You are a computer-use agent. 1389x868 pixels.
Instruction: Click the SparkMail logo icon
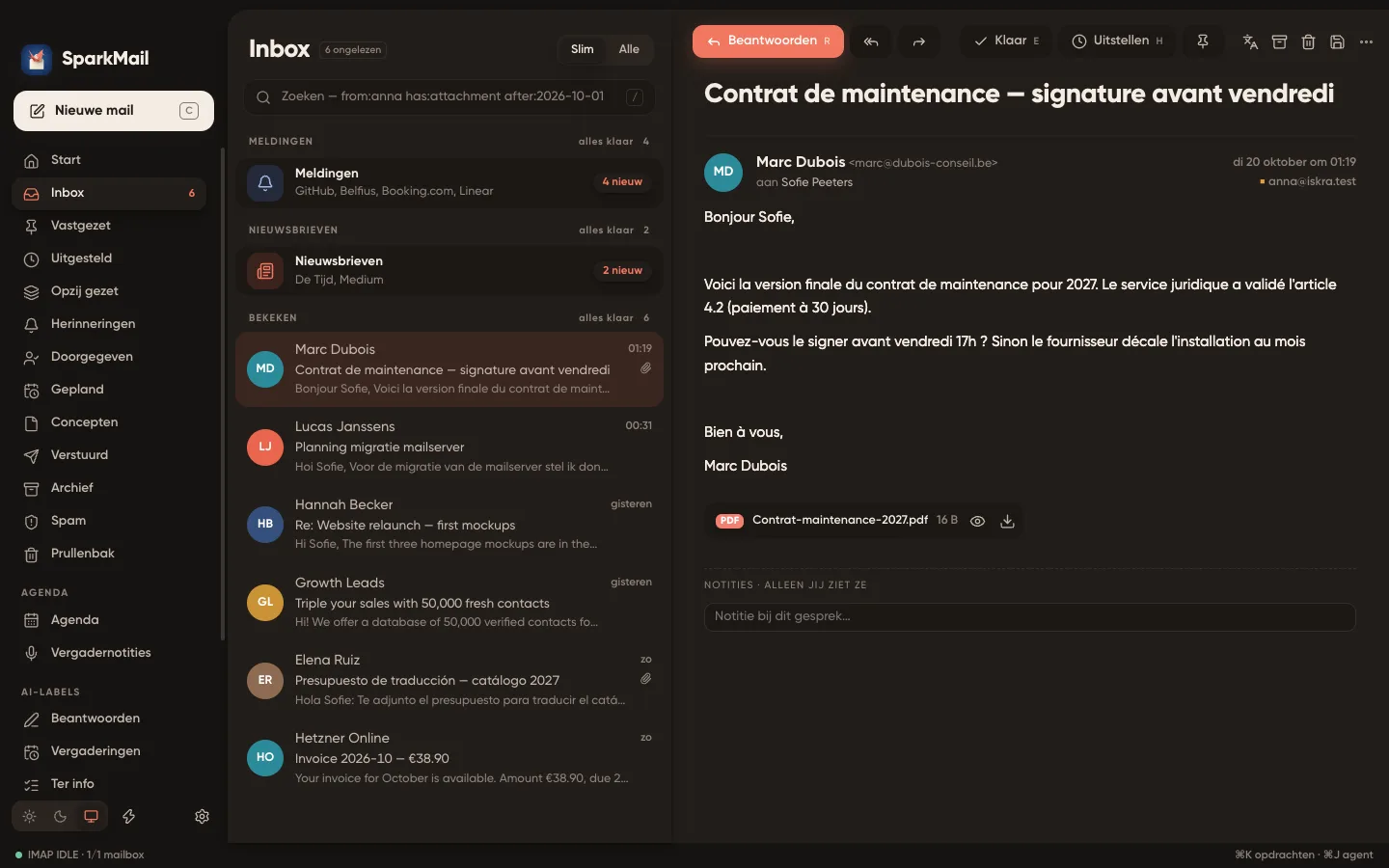point(37,59)
